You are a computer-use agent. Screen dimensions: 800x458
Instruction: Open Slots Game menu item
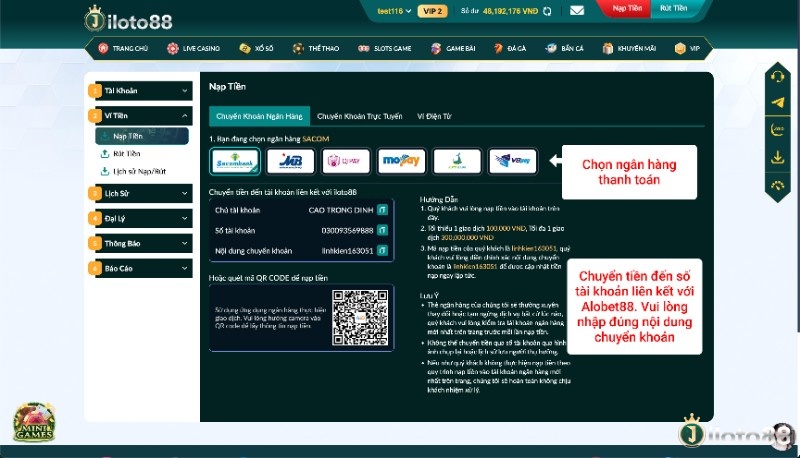(x=385, y=48)
